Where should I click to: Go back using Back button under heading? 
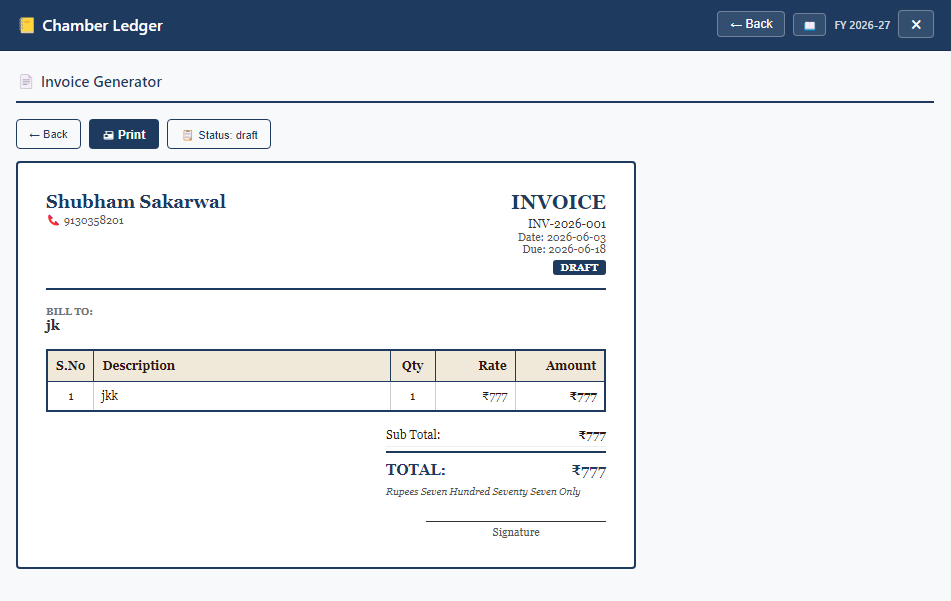[x=49, y=134]
